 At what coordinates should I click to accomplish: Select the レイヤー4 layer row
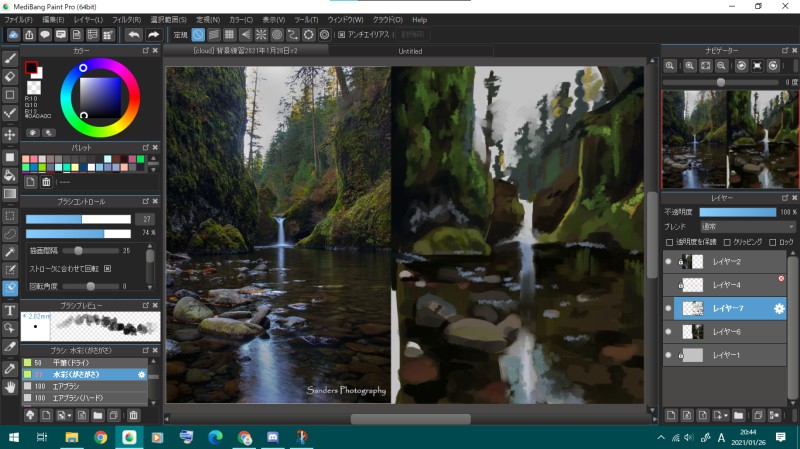724,285
